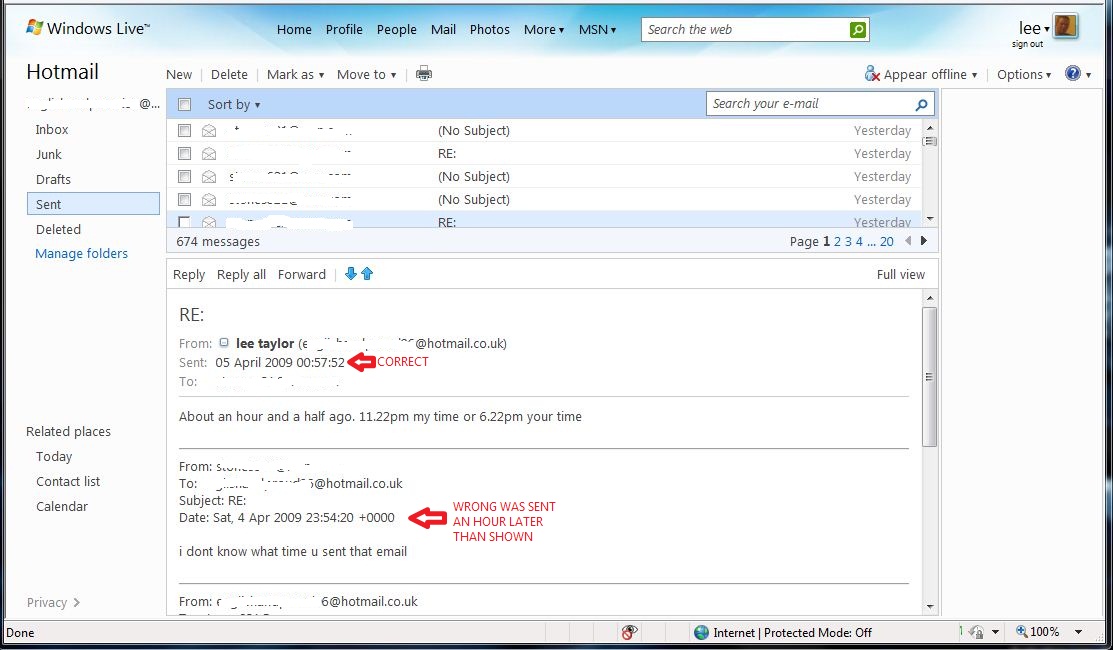Click the status bar security lock icon
Screen dimensions: 1113x650
coord(977,632)
